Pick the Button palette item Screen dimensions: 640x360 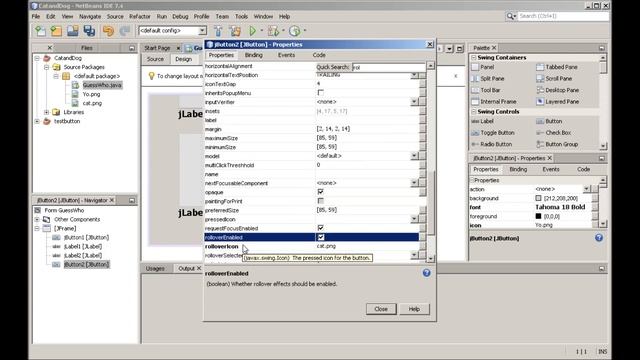click(549, 121)
